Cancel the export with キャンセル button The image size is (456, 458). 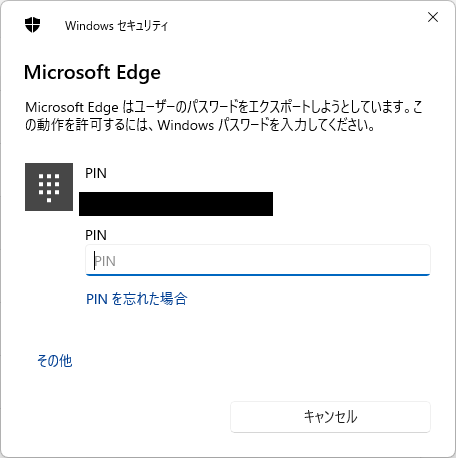point(330,417)
